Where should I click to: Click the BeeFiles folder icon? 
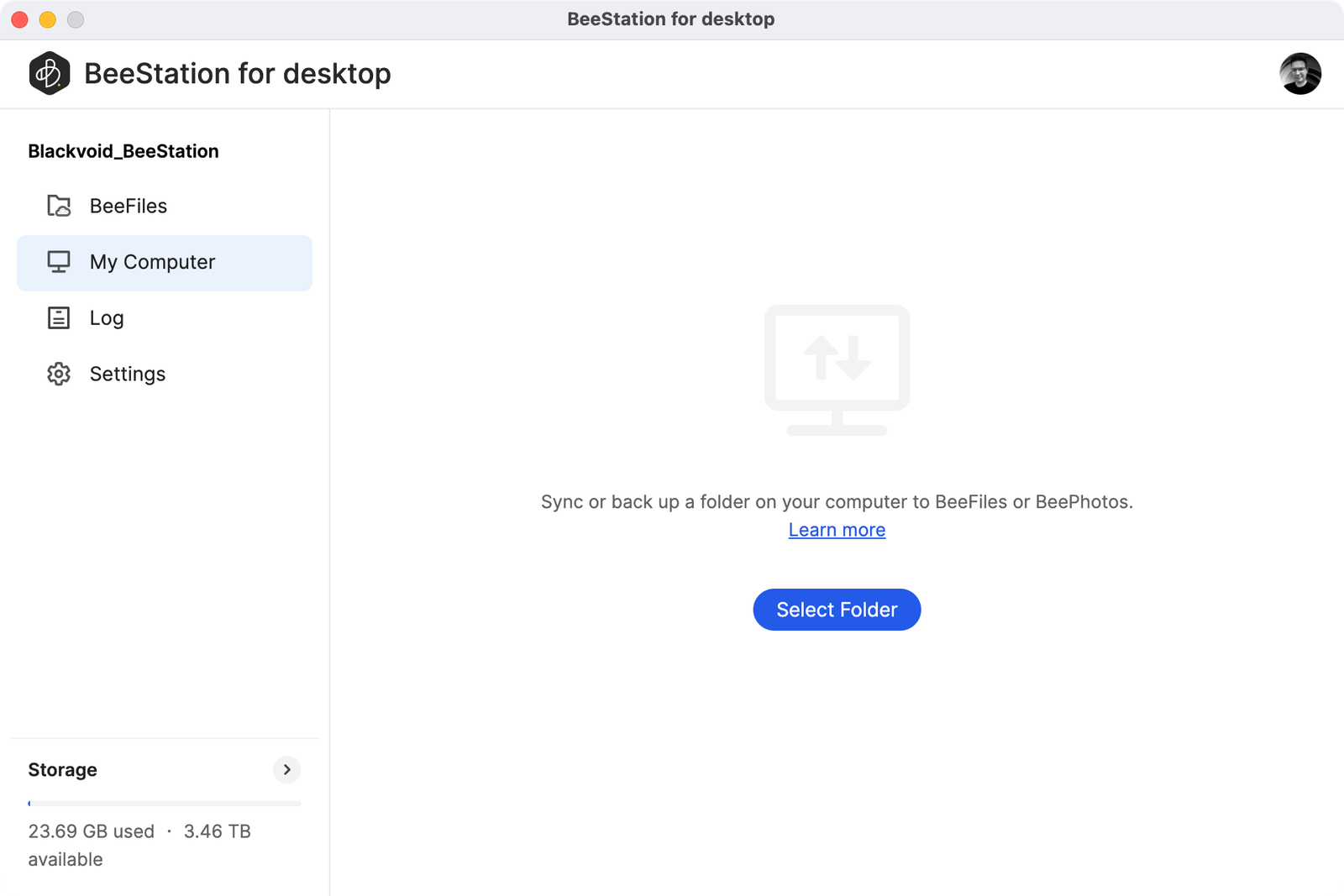point(59,206)
